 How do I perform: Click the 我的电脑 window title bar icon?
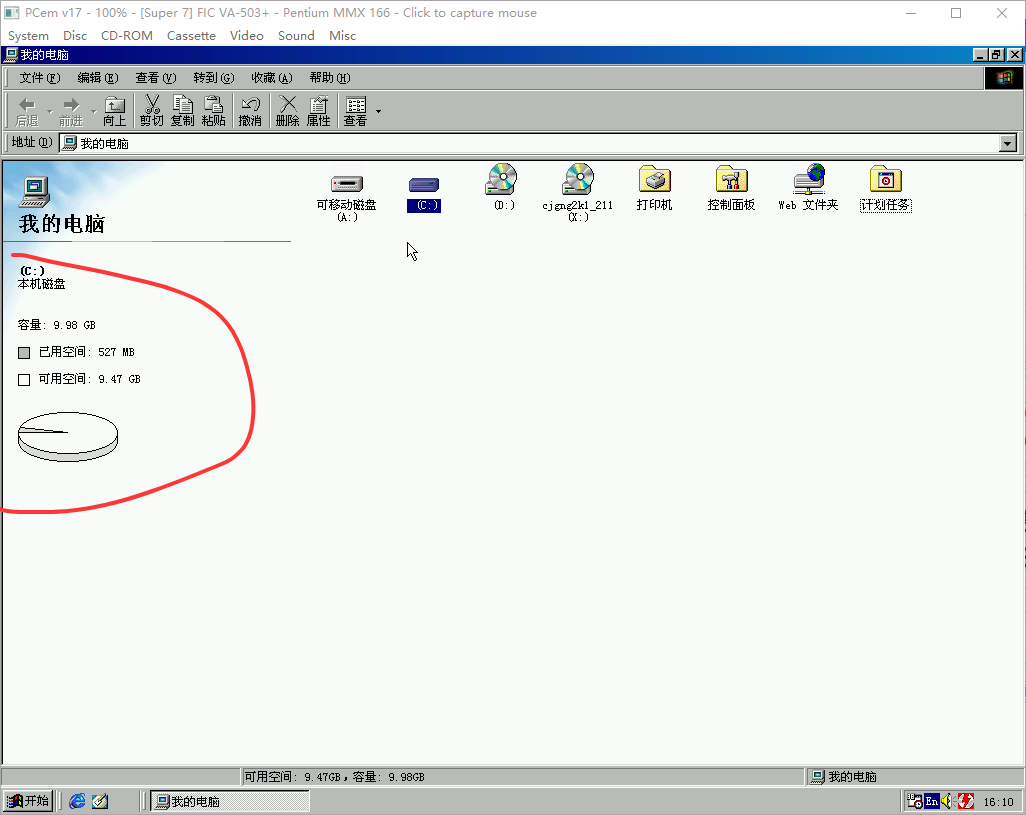point(11,54)
